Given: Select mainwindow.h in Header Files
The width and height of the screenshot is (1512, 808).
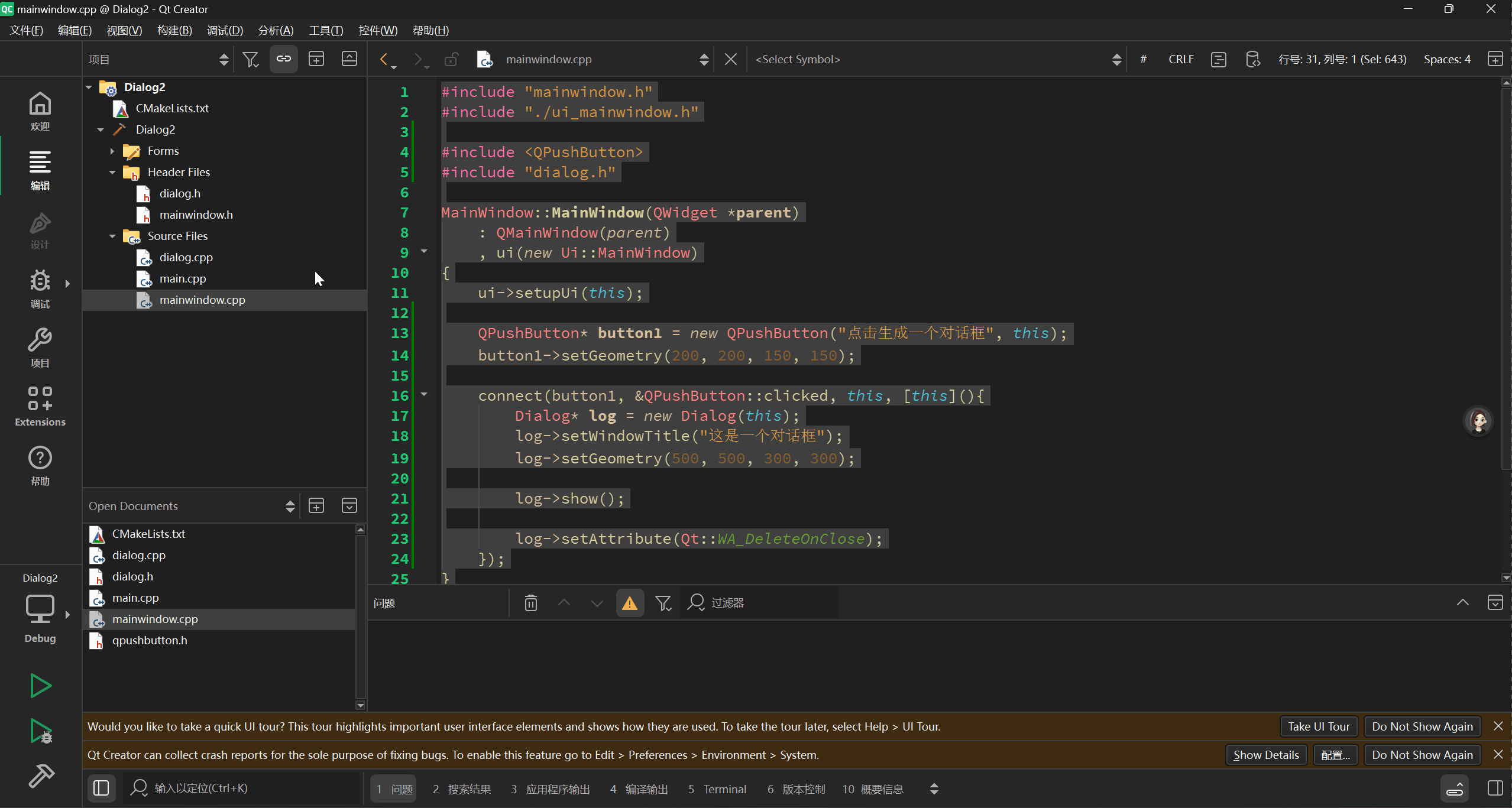Looking at the screenshot, I should click(196, 215).
